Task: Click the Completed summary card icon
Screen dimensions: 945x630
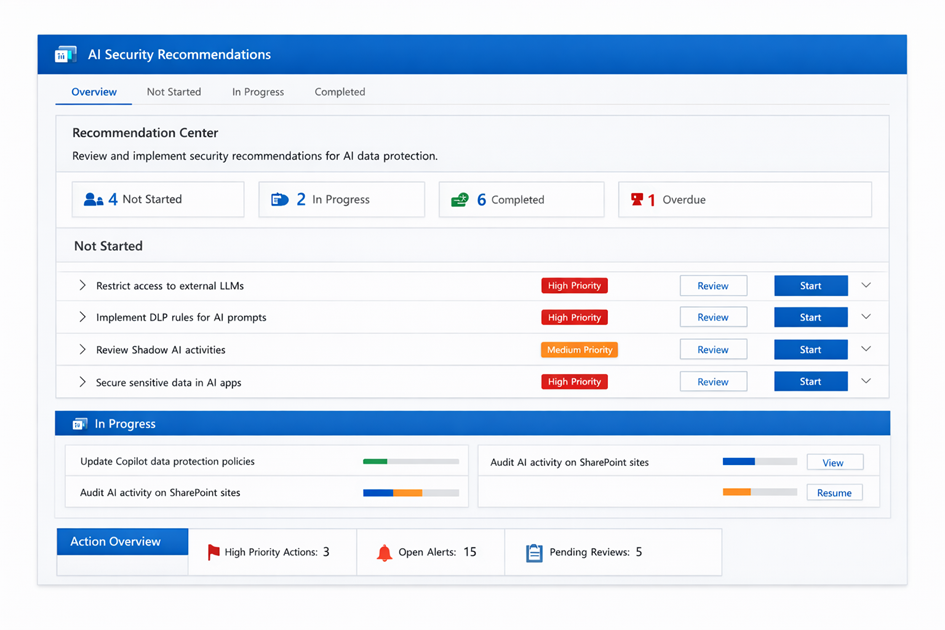Action: point(460,200)
